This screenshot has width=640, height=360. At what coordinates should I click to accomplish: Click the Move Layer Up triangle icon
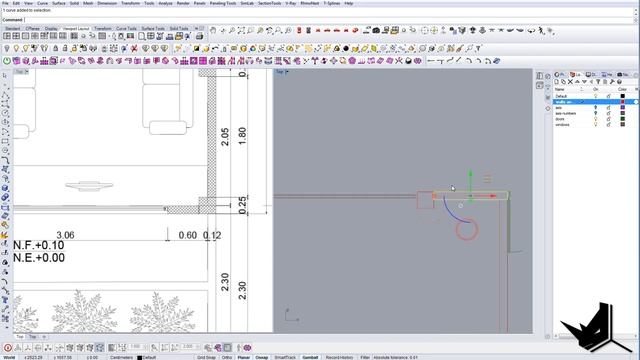click(x=577, y=82)
